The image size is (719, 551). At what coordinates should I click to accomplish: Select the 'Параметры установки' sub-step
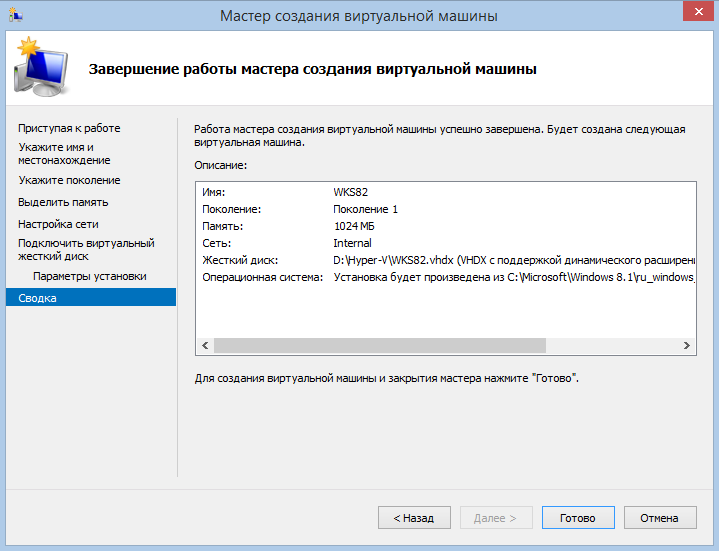(x=89, y=276)
